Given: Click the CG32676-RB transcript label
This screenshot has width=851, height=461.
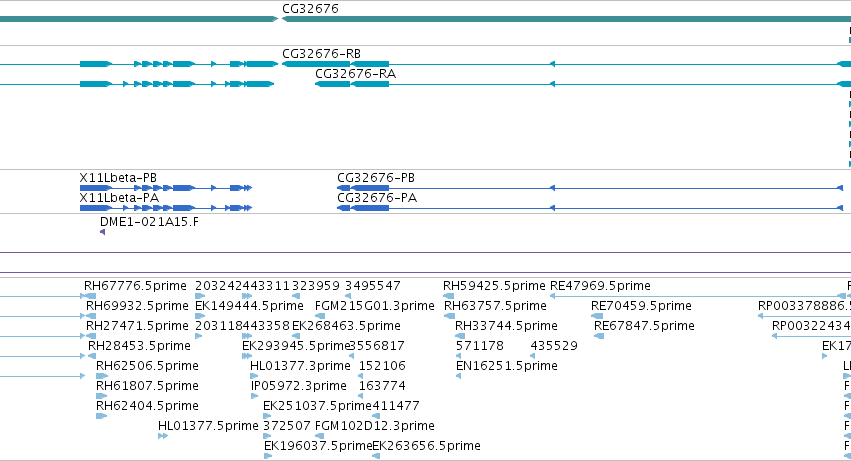Looking at the screenshot, I should coord(321,54).
